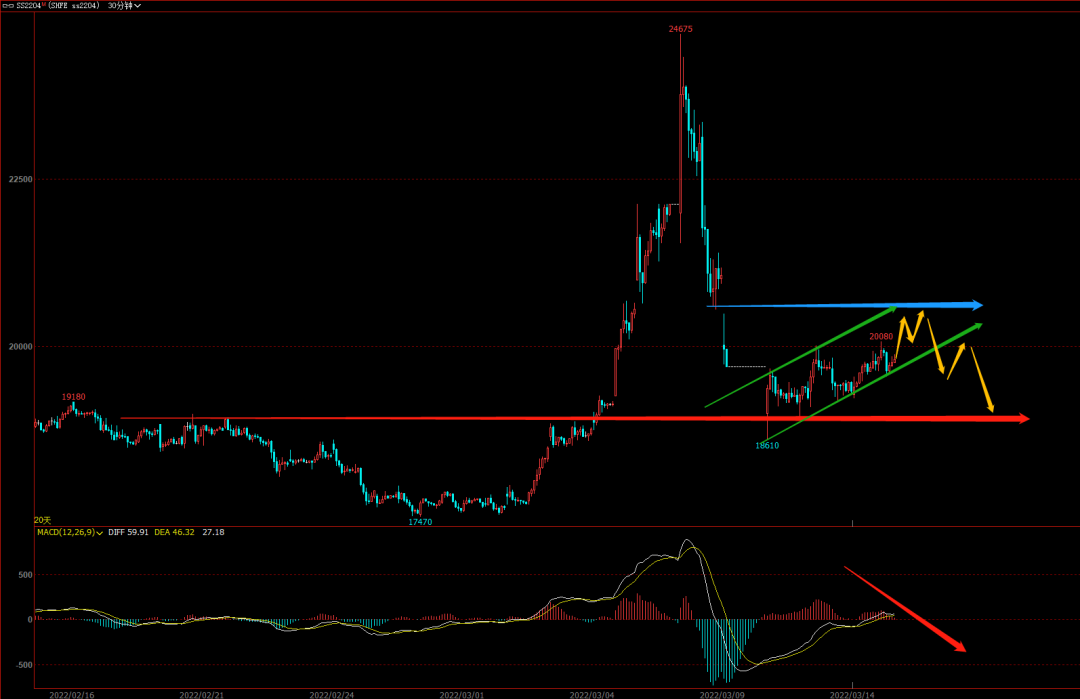This screenshot has width=1080, height=699.
Task: Click the (SHFE ss2204) exchange label
Action: (x=74, y=6)
